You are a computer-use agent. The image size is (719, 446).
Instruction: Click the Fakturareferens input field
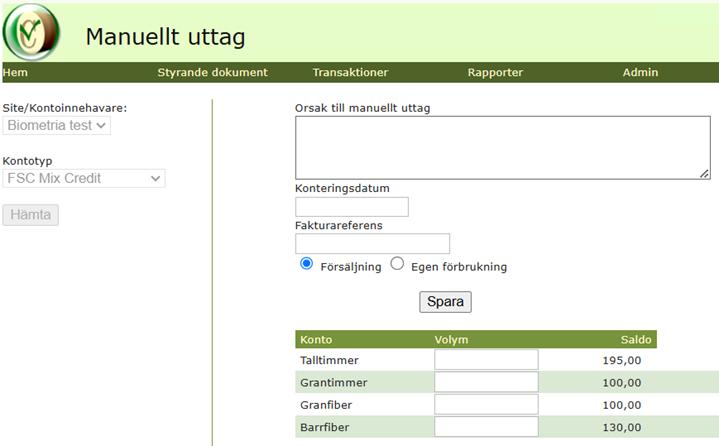click(x=372, y=243)
